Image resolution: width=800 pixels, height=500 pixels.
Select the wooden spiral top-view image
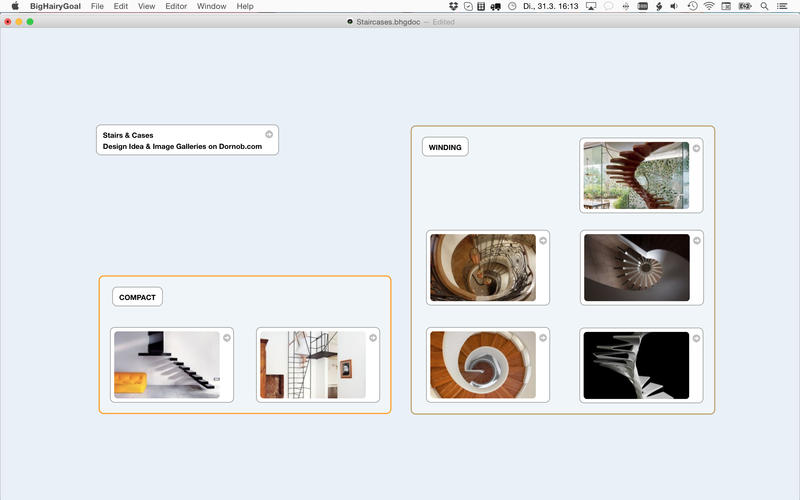tap(483, 365)
